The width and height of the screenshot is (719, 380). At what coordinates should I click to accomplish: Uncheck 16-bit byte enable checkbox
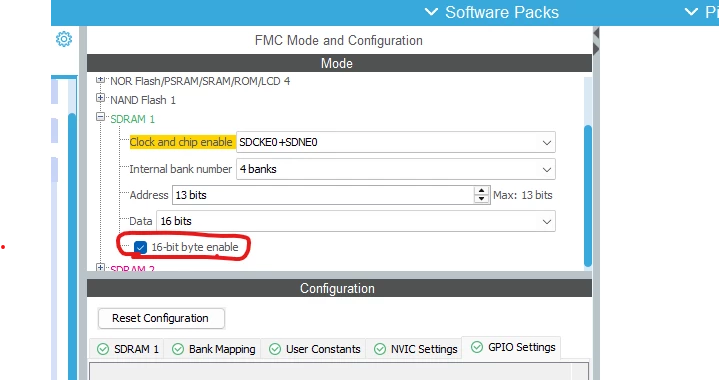point(140,248)
